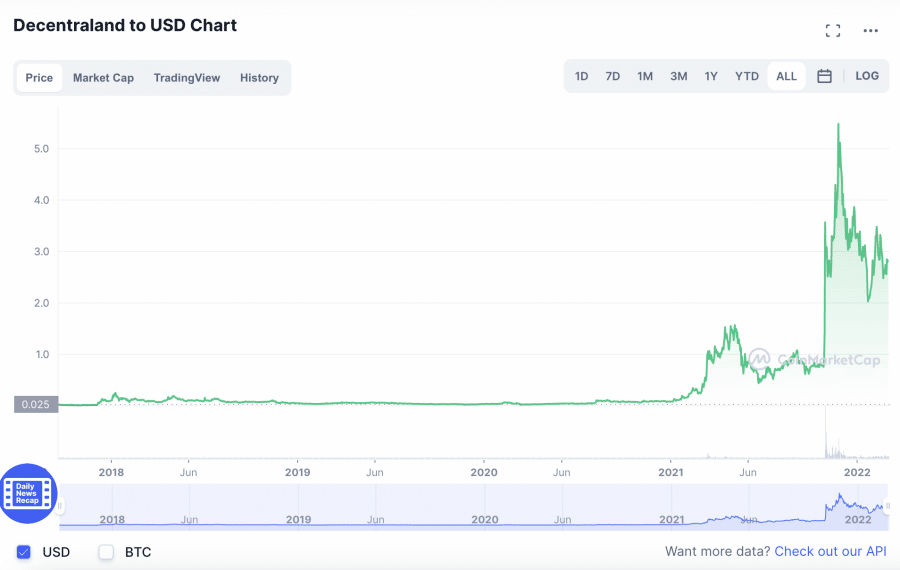The width and height of the screenshot is (900, 570).
Task: Set chart range to 1D
Action: coord(581,76)
